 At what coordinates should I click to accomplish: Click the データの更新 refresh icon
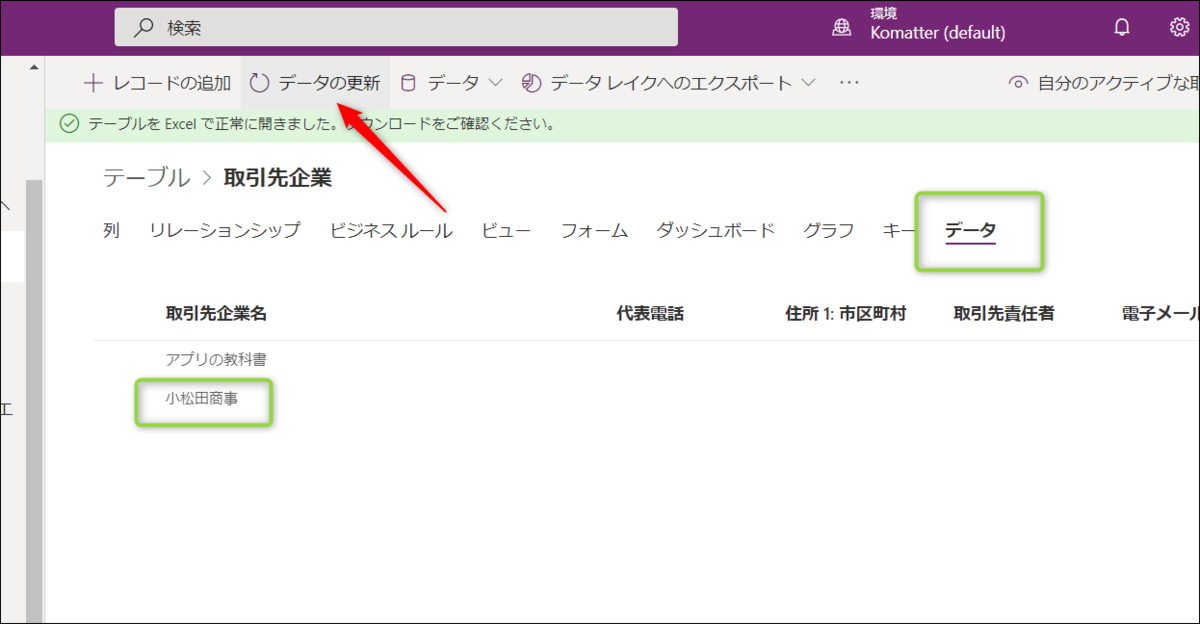point(260,82)
